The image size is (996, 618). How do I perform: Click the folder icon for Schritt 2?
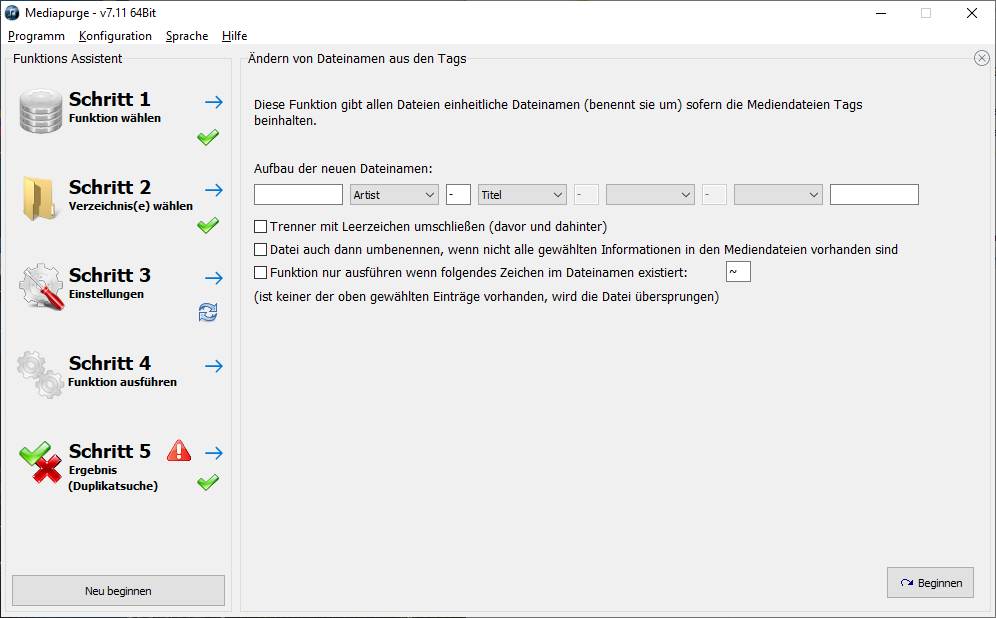(40, 198)
